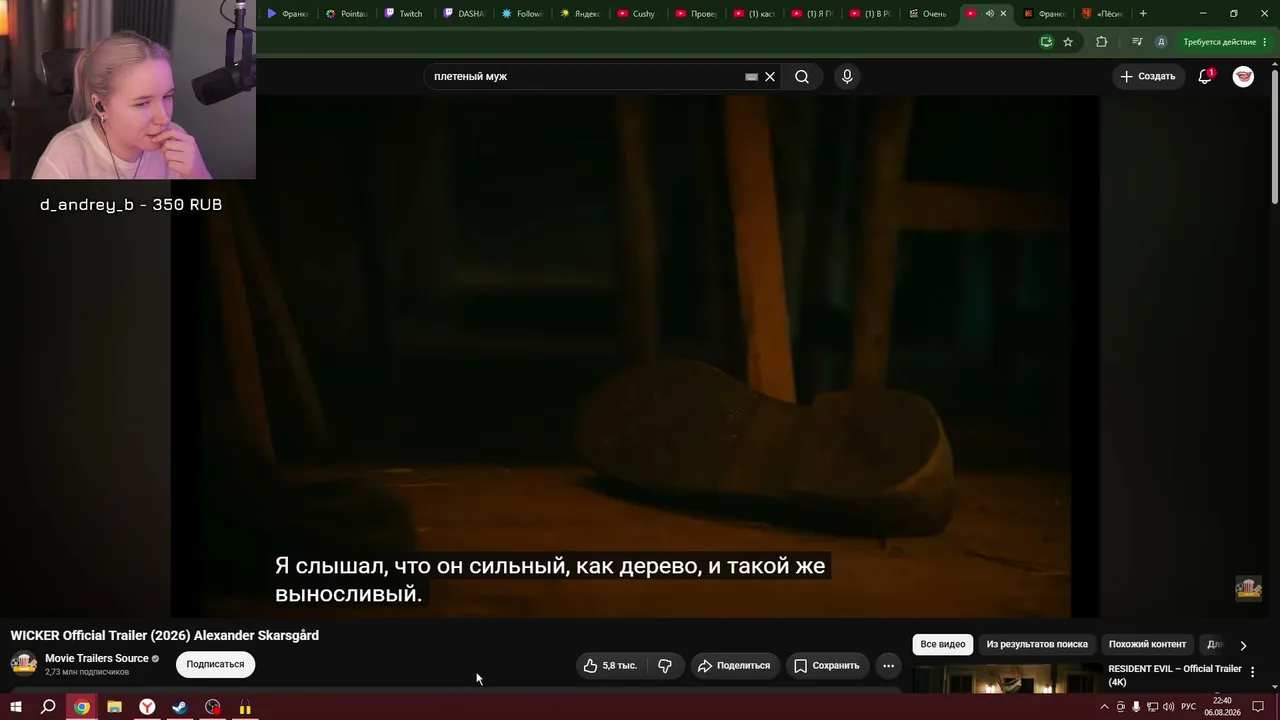The image size is (1280, 720).
Task: Click the RESIDENT EVIL trailer thumbnail
Action: click(1006, 678)
